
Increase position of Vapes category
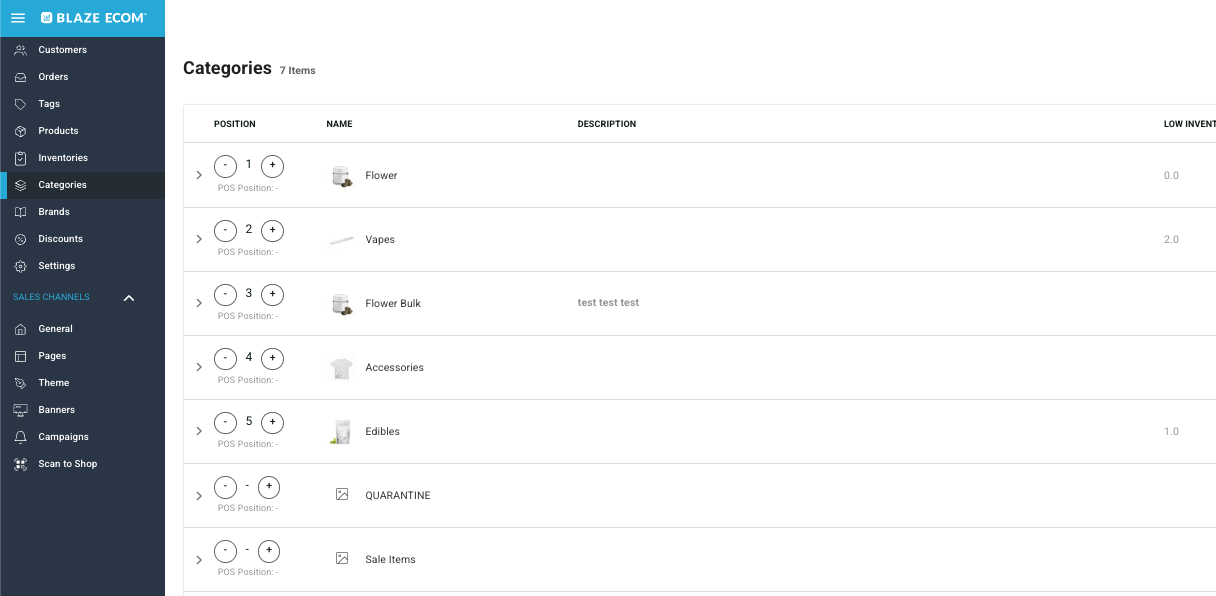coord(273,231)
